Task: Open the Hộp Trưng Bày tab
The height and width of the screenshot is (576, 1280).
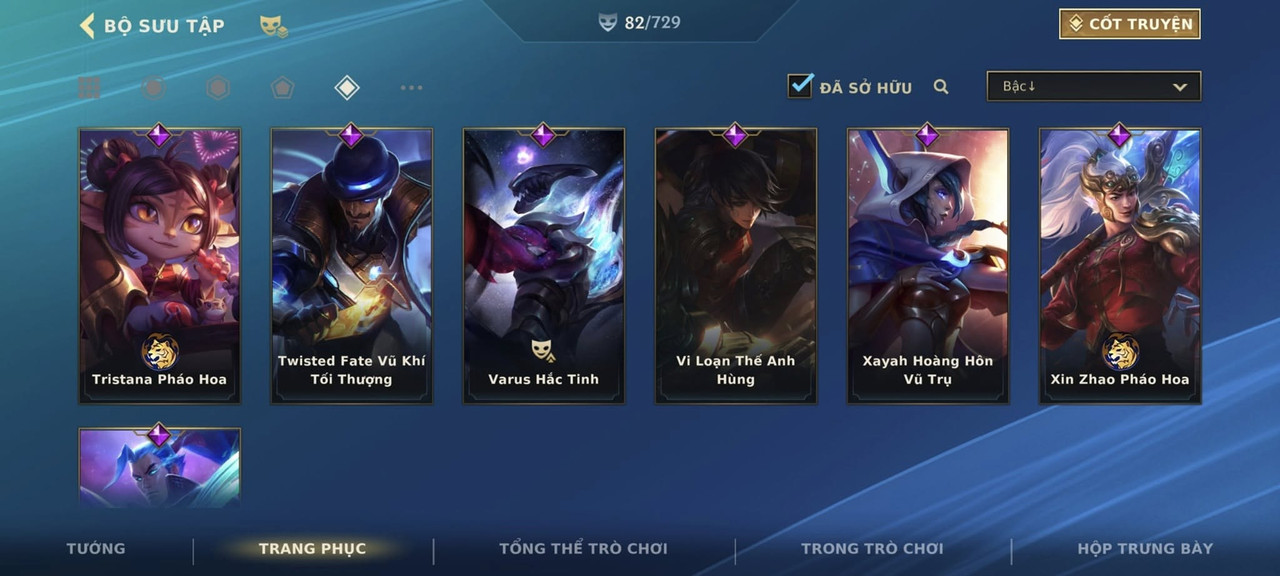Action: [x=1145, y=548]
